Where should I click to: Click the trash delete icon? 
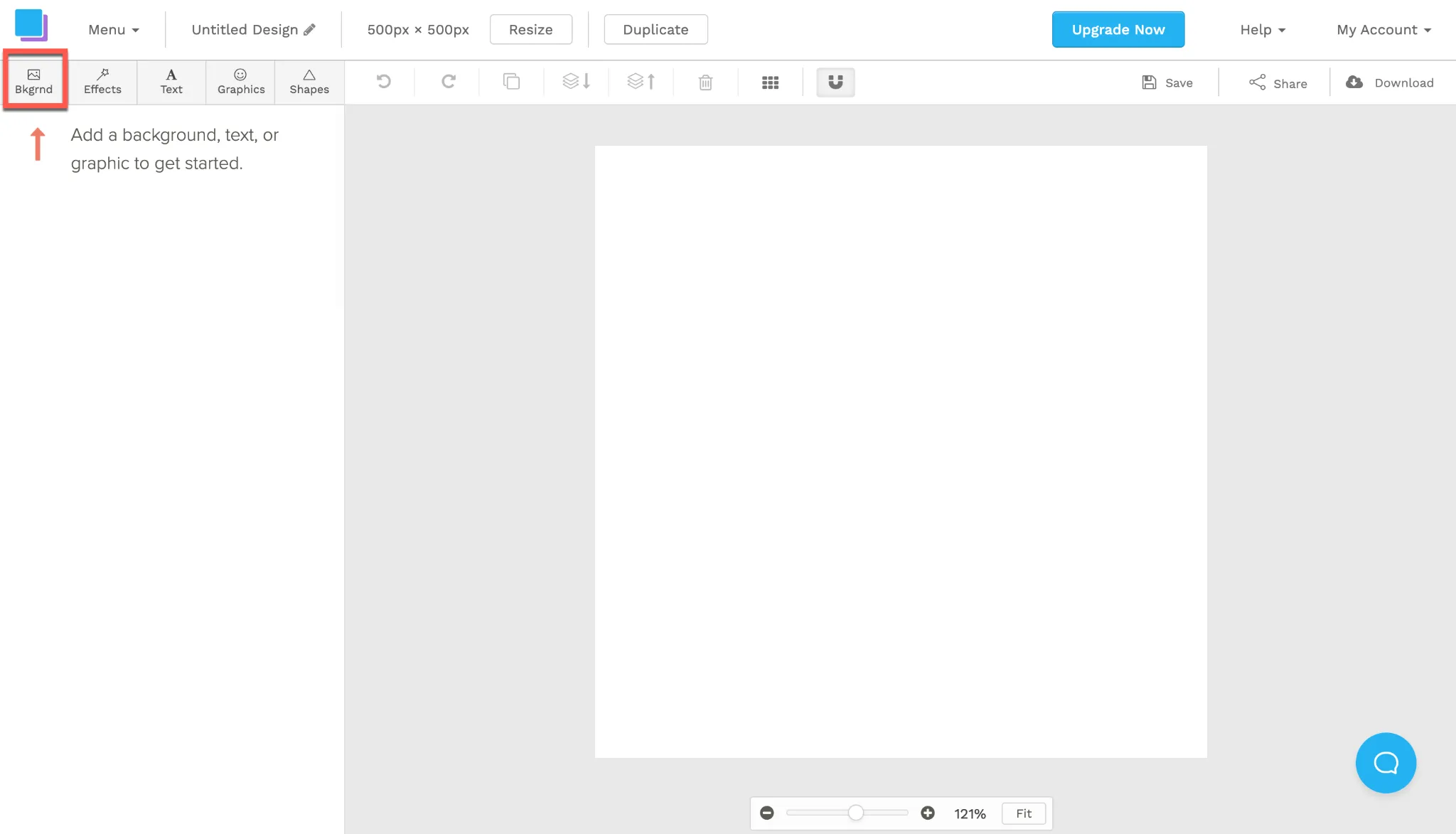[x=705, y=82]
